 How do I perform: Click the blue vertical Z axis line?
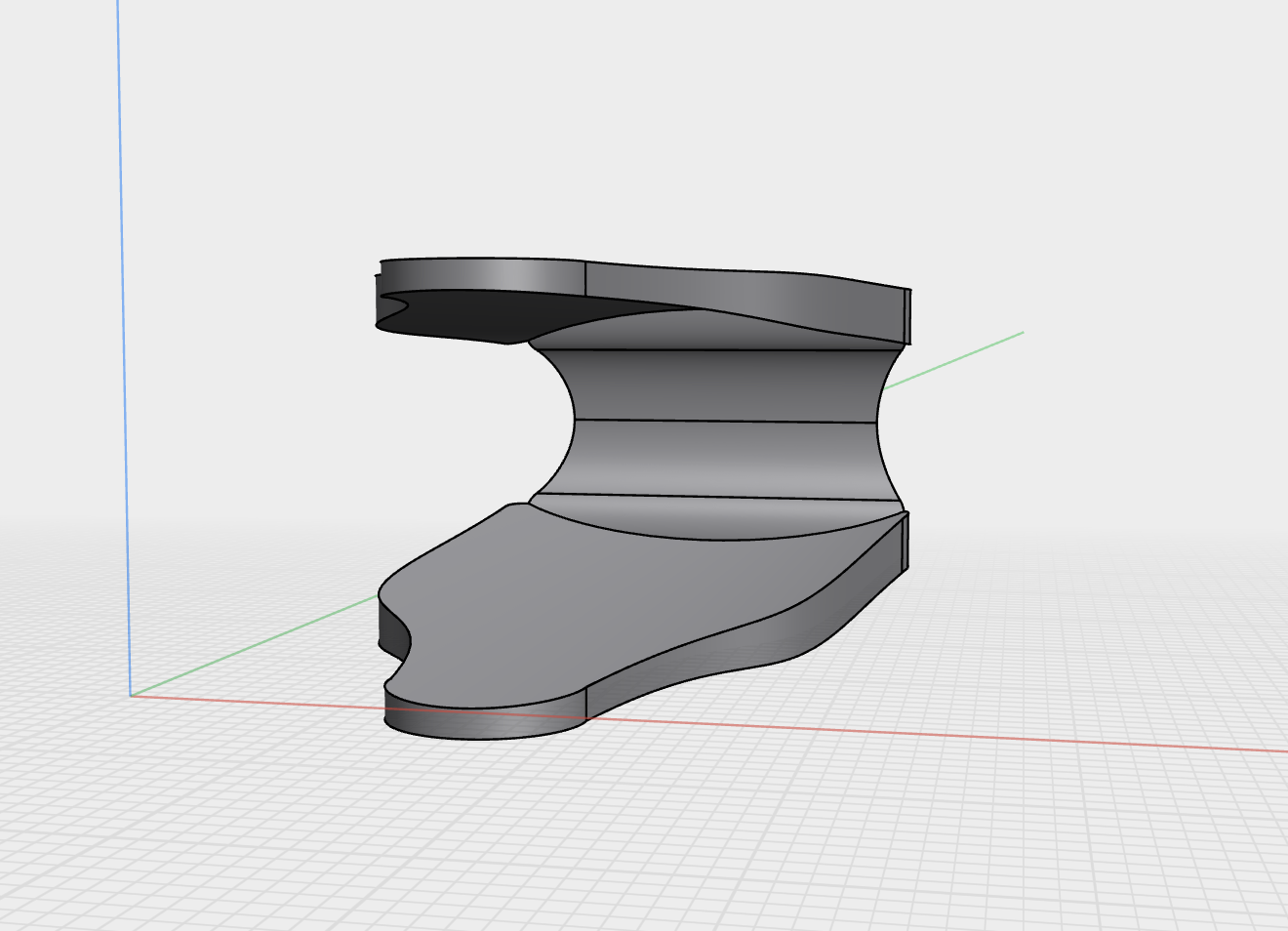[x=124, y=342]
